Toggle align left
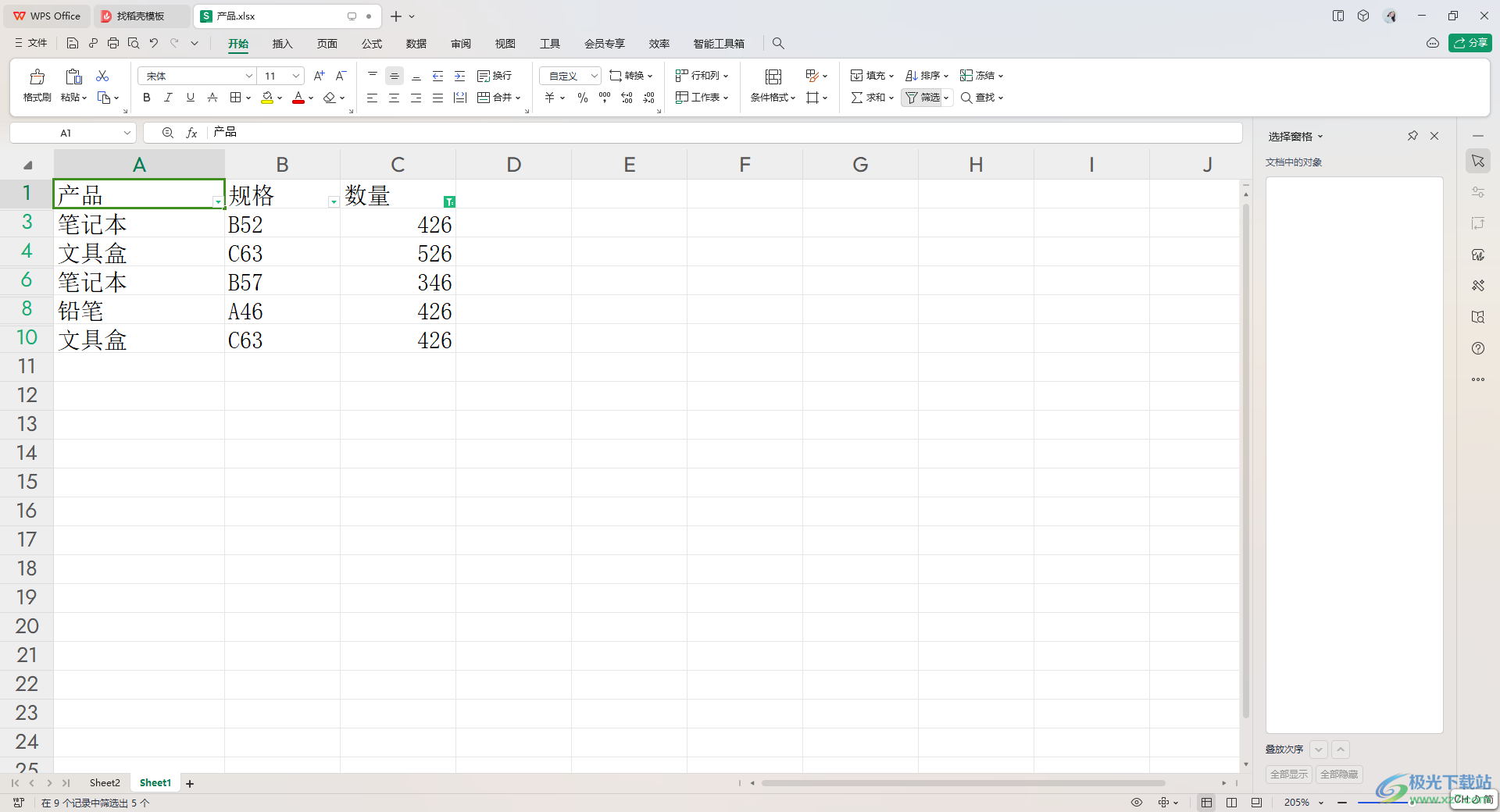The width and height of the screenshot is (1500, 812). pos(373,98)
